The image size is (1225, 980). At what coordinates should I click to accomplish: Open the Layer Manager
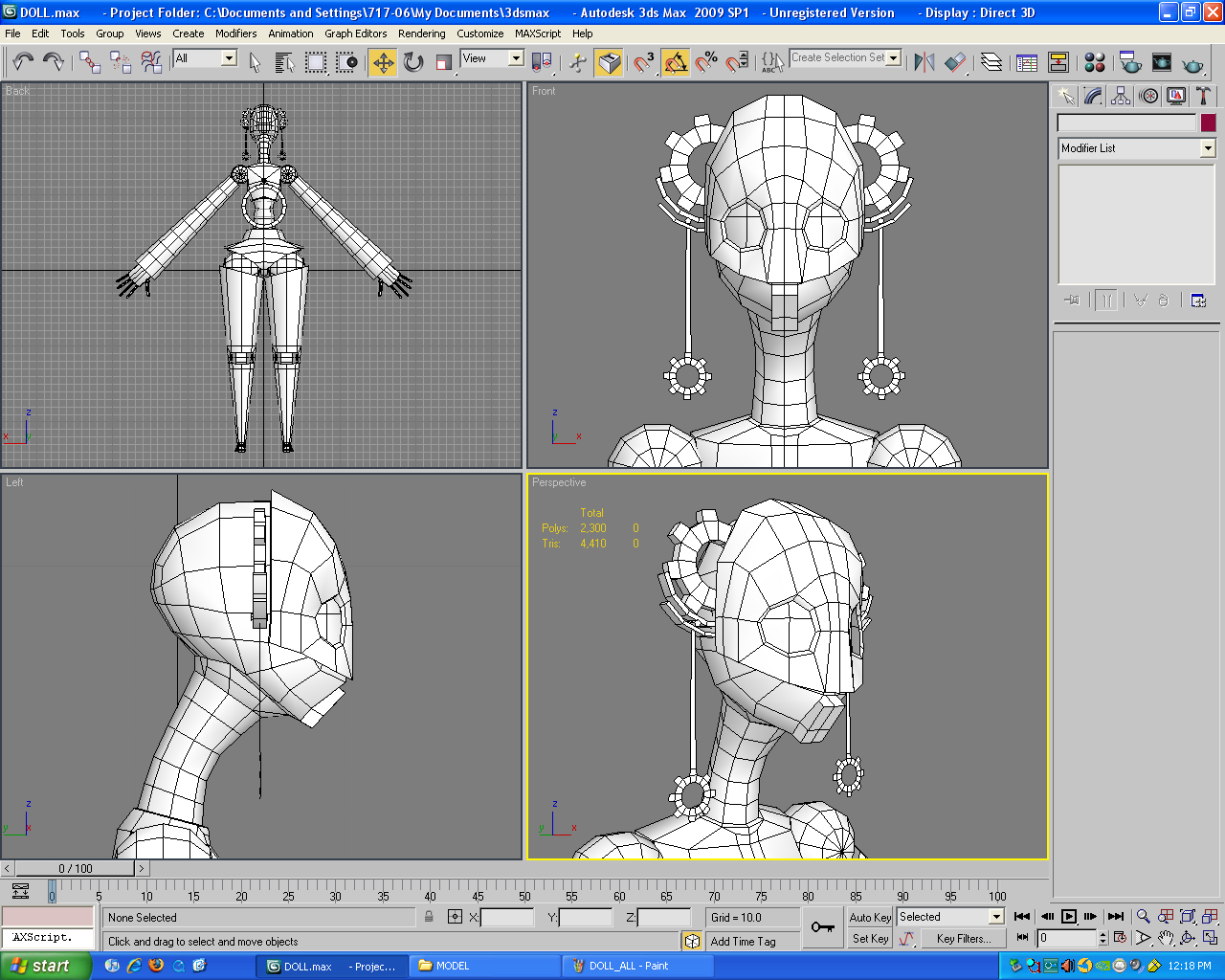coord(991,62)
